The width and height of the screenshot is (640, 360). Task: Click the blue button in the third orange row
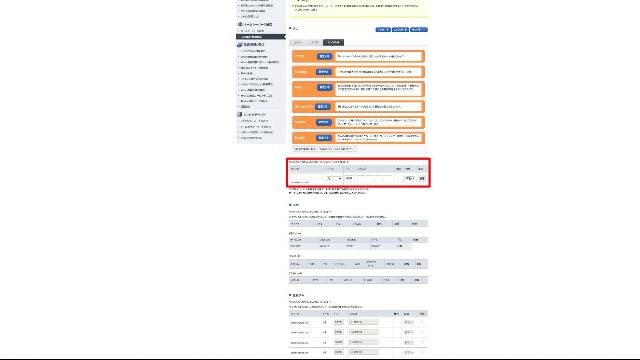pos(324,87)
